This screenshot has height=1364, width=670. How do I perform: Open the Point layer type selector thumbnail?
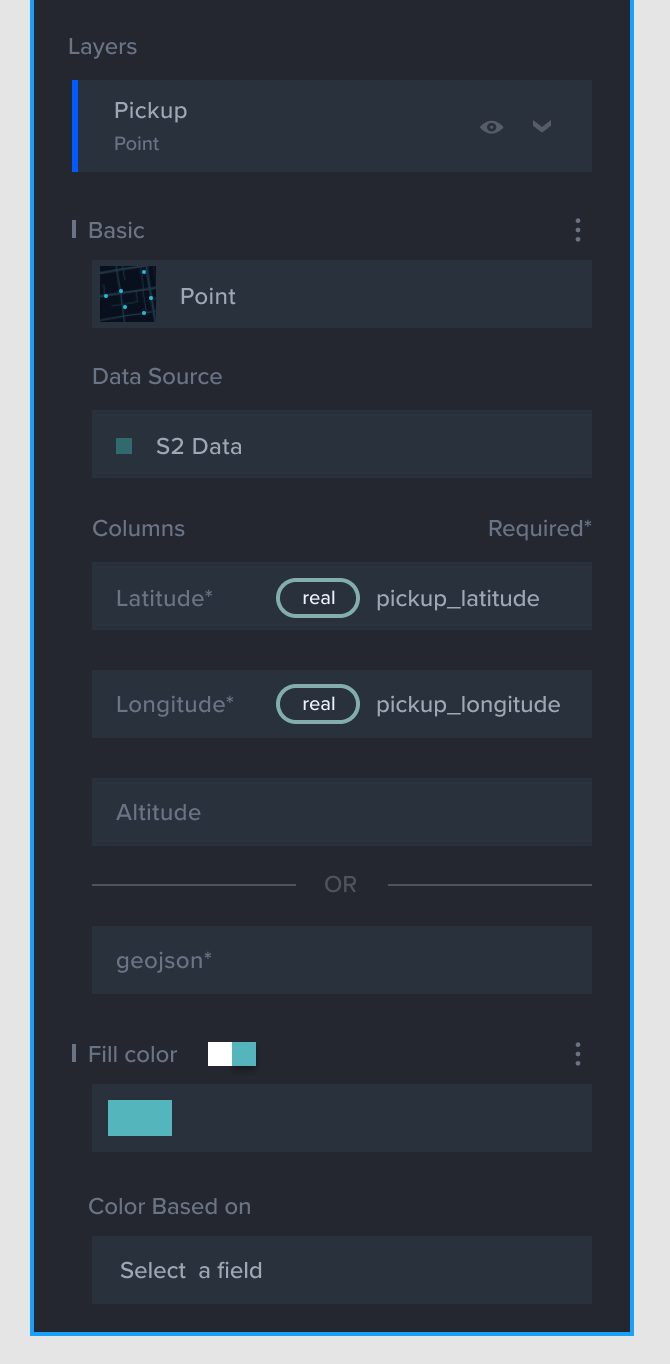(x=127, y=293)
